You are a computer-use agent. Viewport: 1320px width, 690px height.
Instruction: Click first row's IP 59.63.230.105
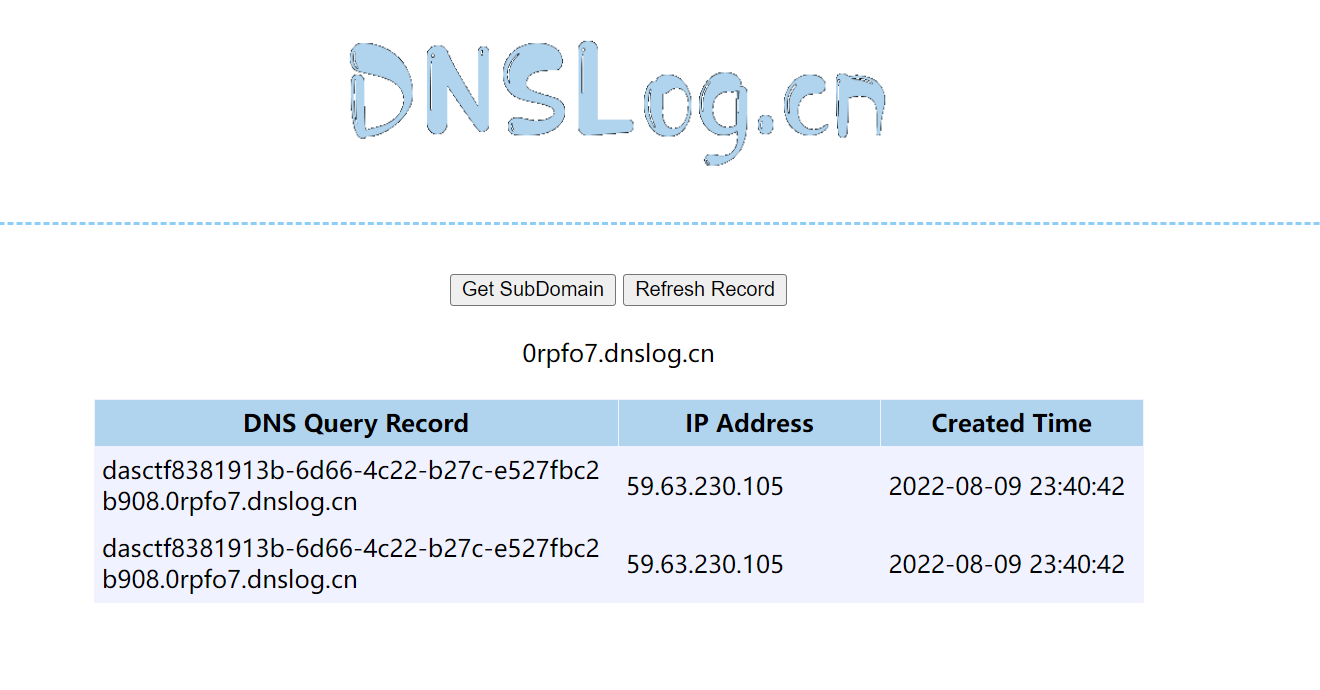tap(705, 487)
